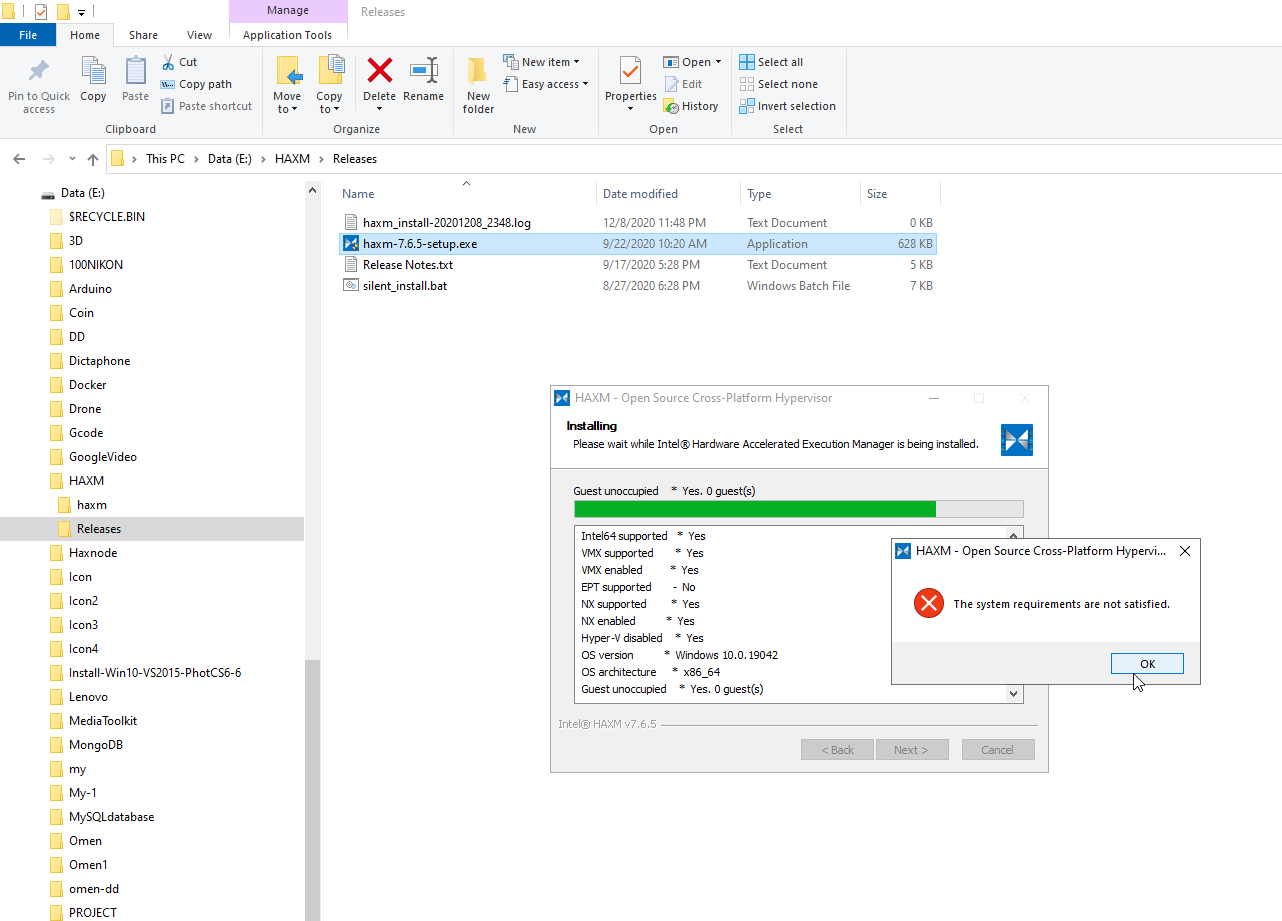The image size is (1282, 921).
Task: Close the system requirements error dialog
Action: (x=1185, y=551)
